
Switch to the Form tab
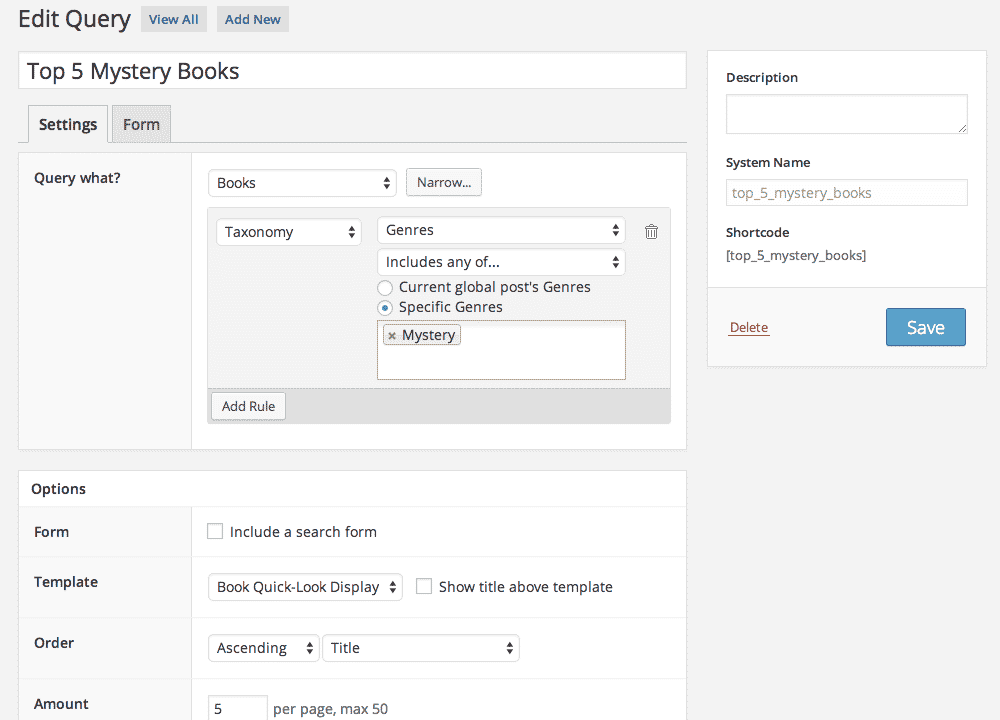142,124
